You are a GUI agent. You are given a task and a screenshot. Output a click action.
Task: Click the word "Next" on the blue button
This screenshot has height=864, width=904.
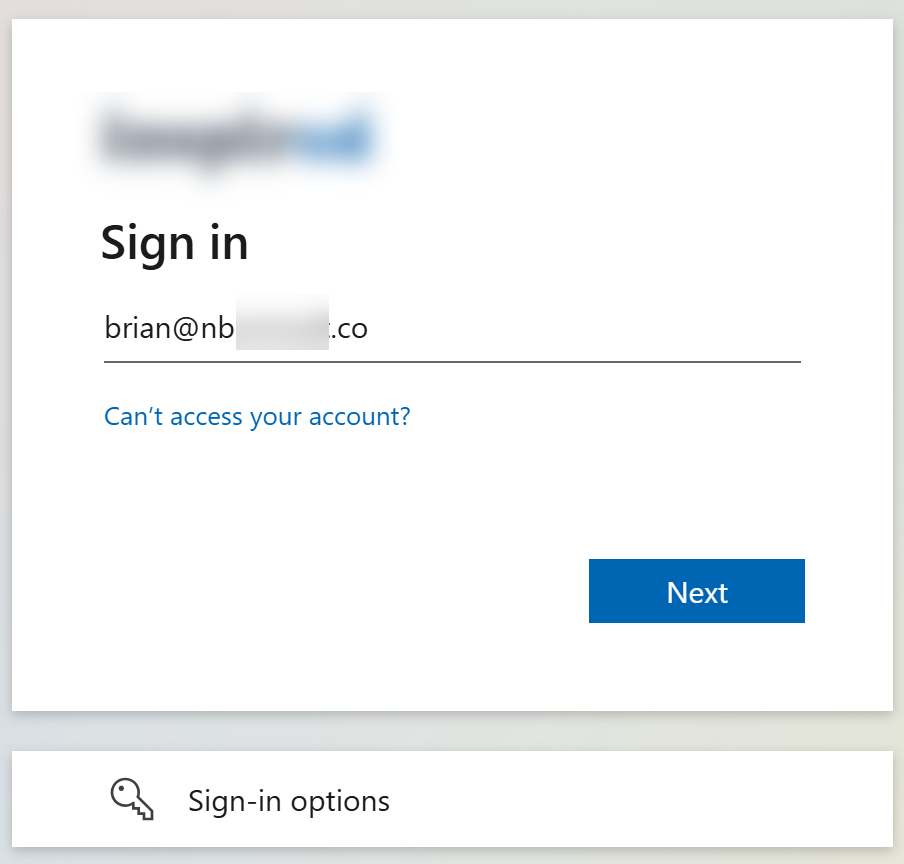pyautogui.click(x=697, y=592)
